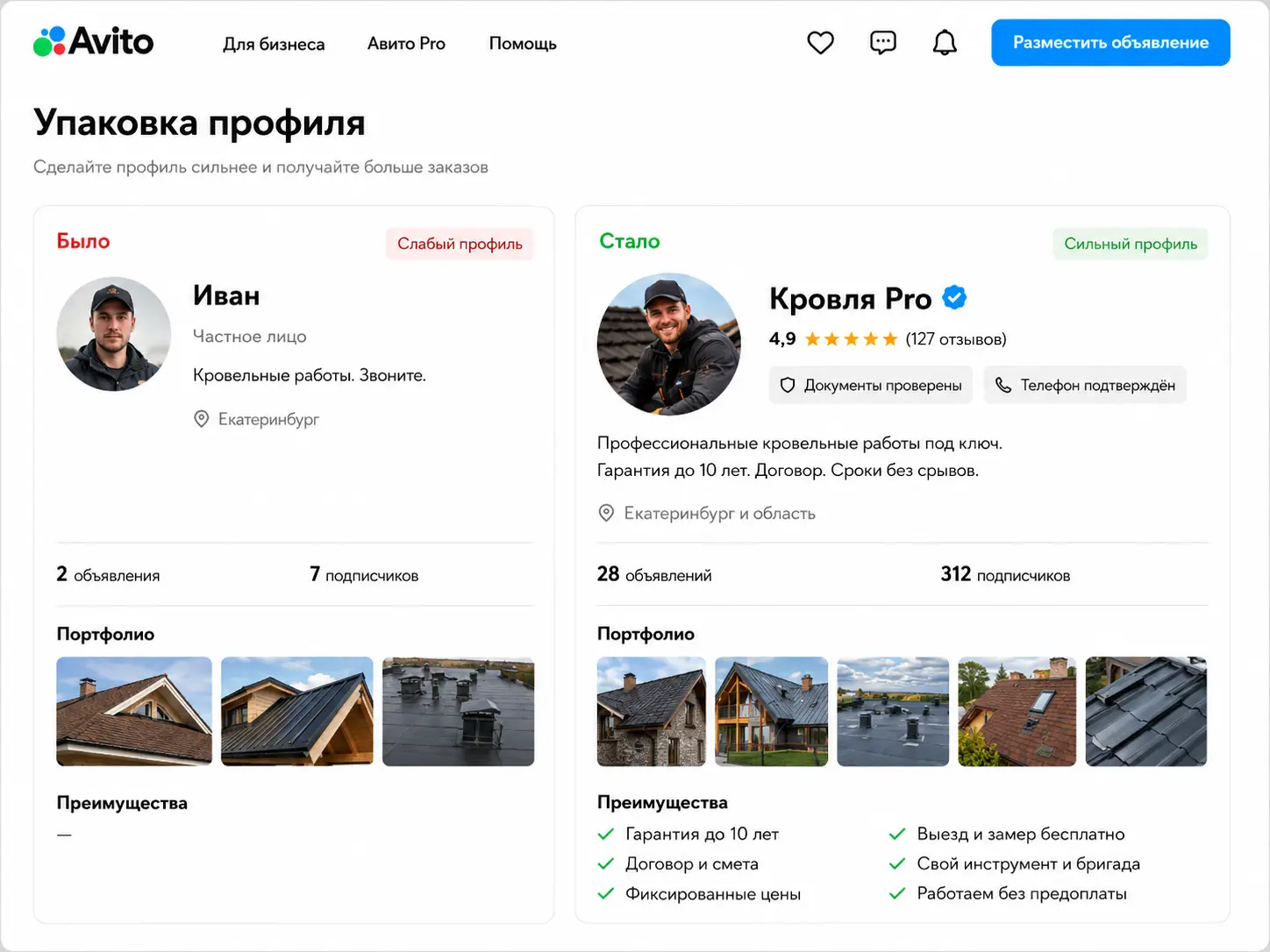Click the star rating of Кровля Pro
This screenshot has width=1270, height=952.
coord(851,339)
